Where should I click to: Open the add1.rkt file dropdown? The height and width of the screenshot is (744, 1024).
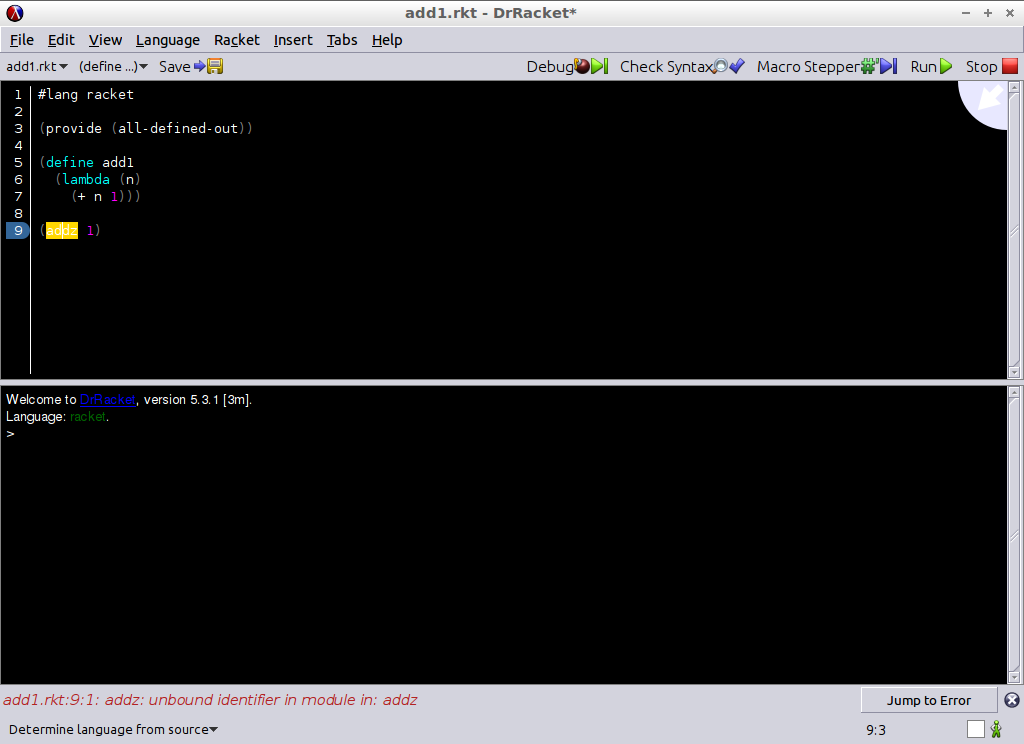click(x=37, y=67)
